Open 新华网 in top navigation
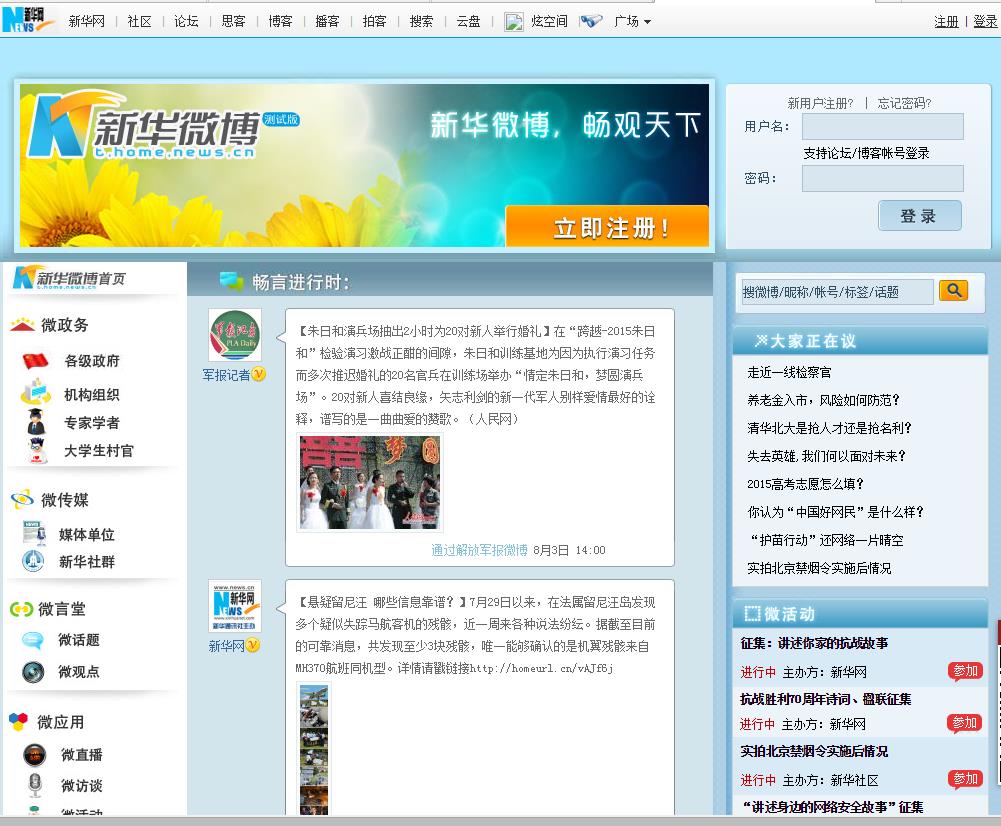 pyautogui.click(x=86, y=21)
